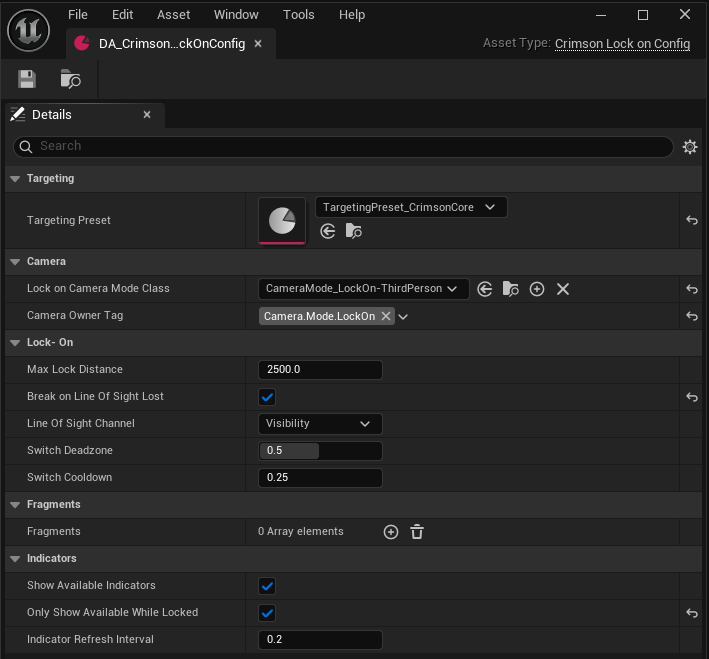Click the Switch Cooldown 0.25 field
The image size is (709, 659).
320,478
